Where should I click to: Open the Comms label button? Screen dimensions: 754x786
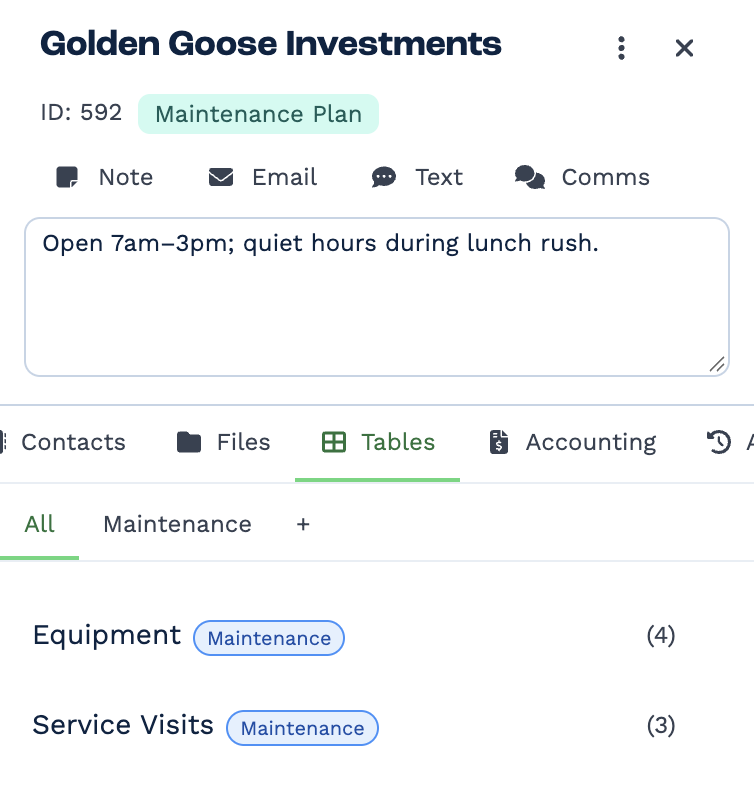(x=606, y=177)
